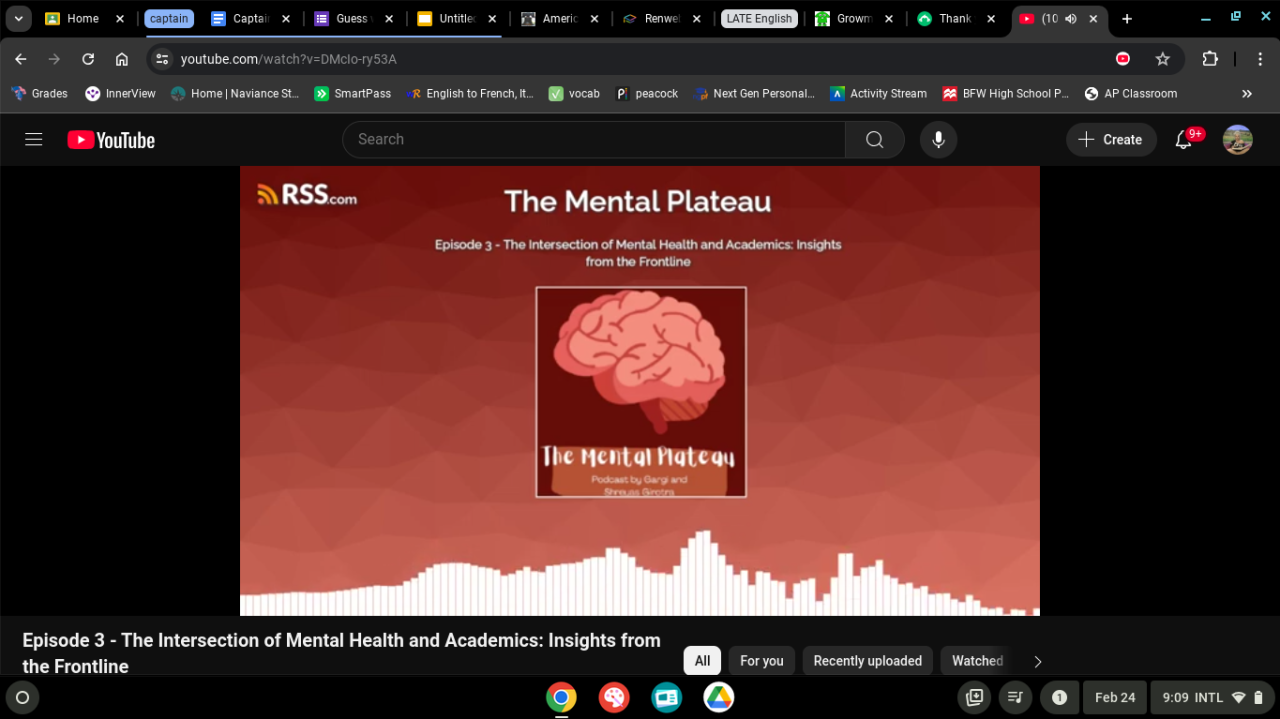Click the Create button
1280x719 pixels.
pyautogui.click(x=1111, y=140)
